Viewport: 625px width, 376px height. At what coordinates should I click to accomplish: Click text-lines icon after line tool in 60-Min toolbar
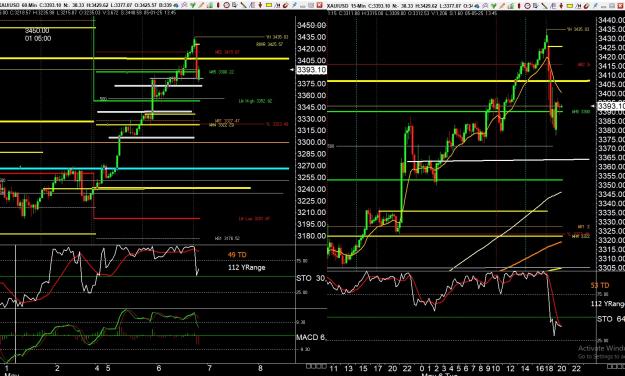tap(252, 5)
